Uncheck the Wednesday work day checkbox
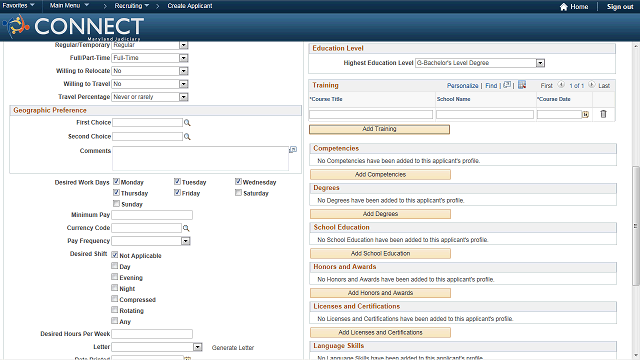Image resolution: width=640 pixels, height=360 pixels. [238, 181]
